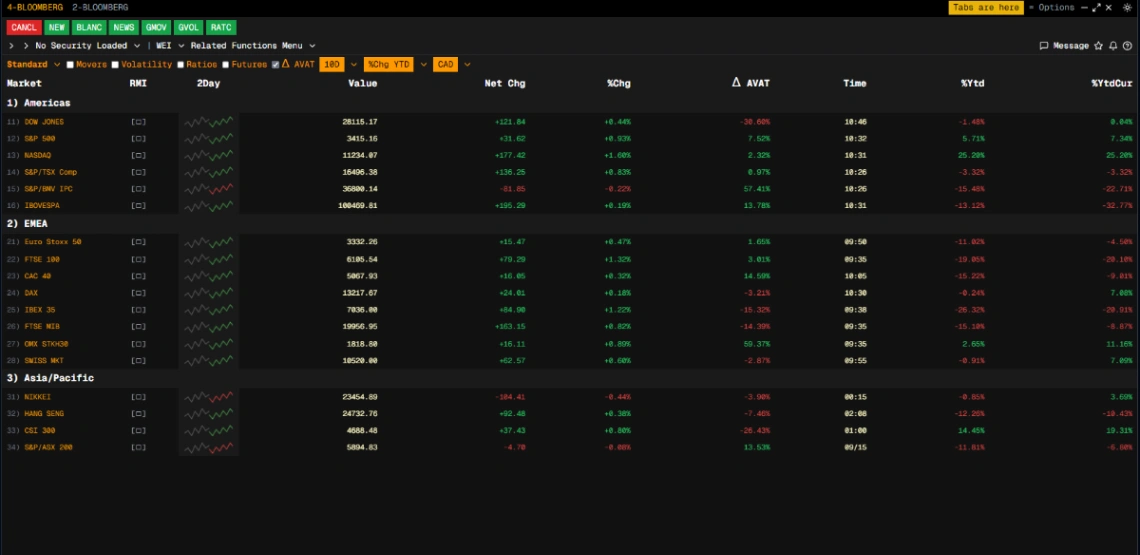Click the BLANC button
Image resolution: width=1140 pixels, height=555 pixels.
coord(89,28)
